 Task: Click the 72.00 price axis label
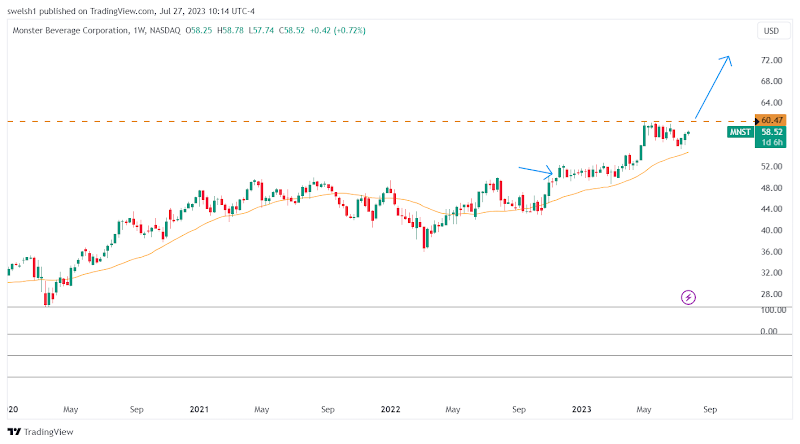coord(771,60)
